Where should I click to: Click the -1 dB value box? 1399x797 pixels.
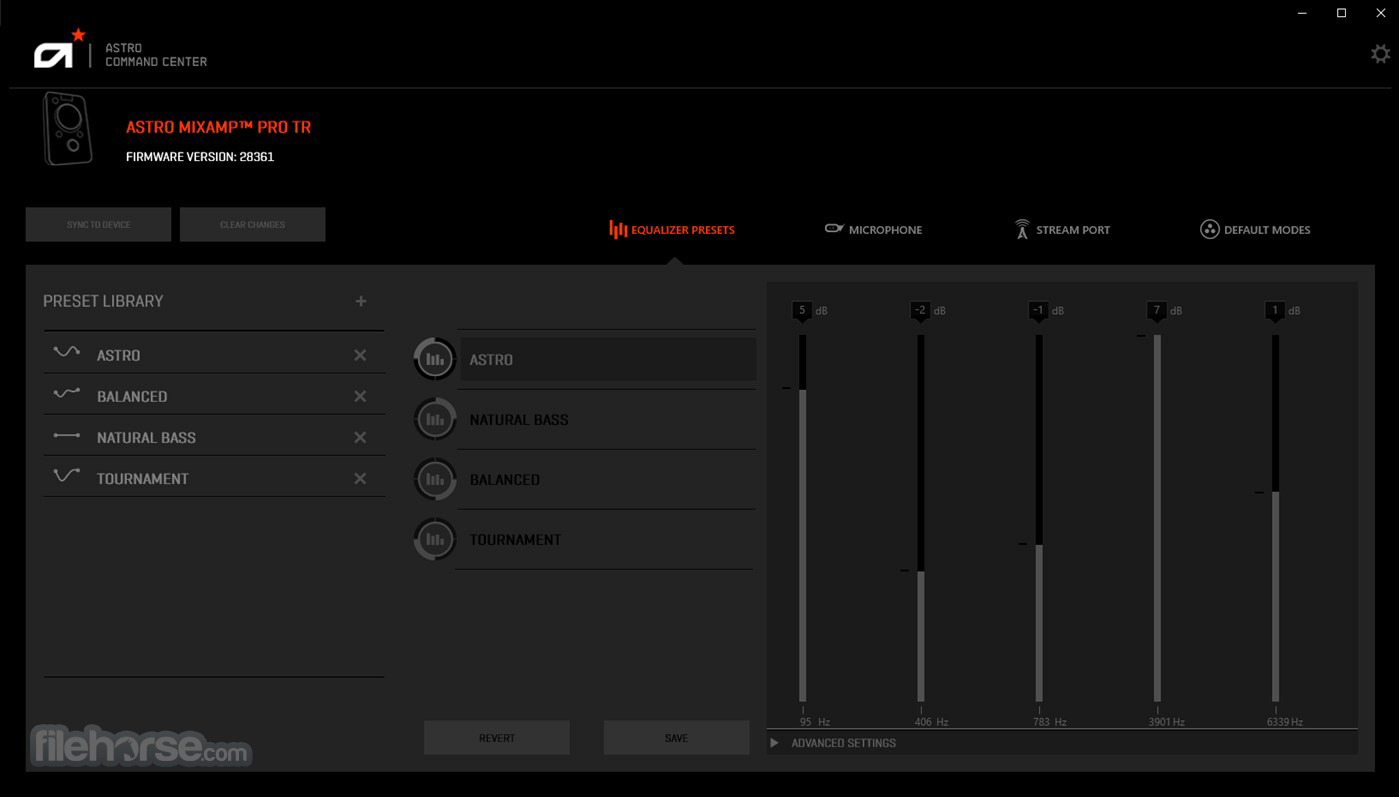coord(1038,311)
